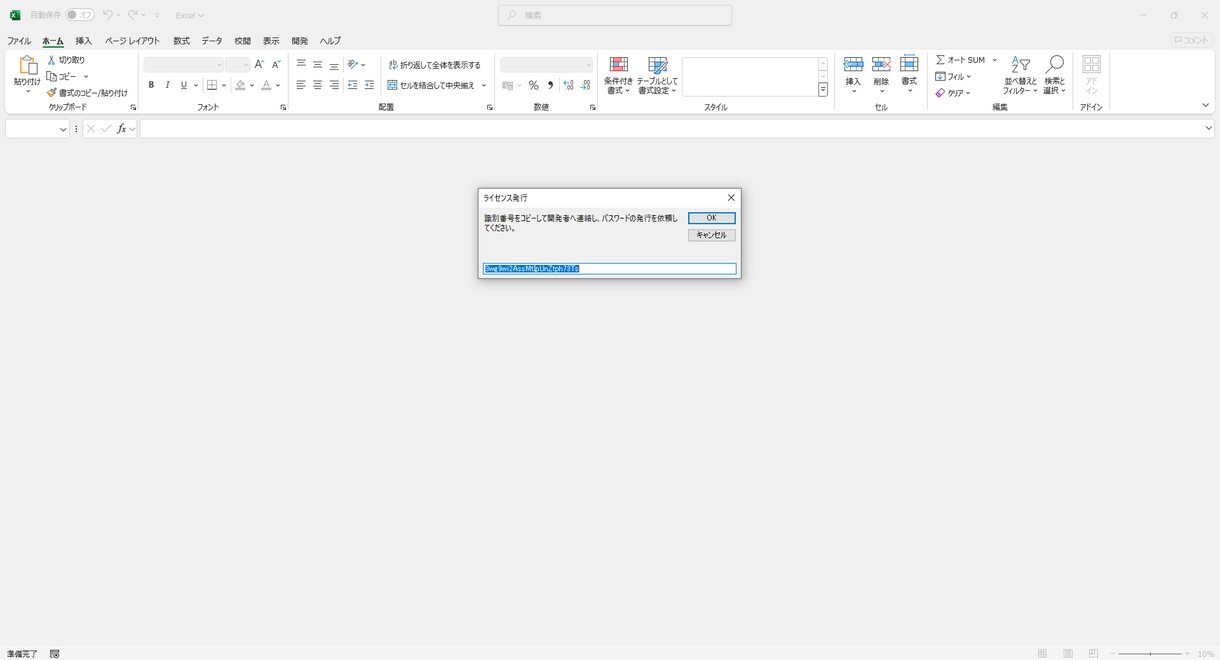The image size is (1220, 660).
Task: Select top vertical alignment icon
Action: pyautogui.click(x=301, y=64)
